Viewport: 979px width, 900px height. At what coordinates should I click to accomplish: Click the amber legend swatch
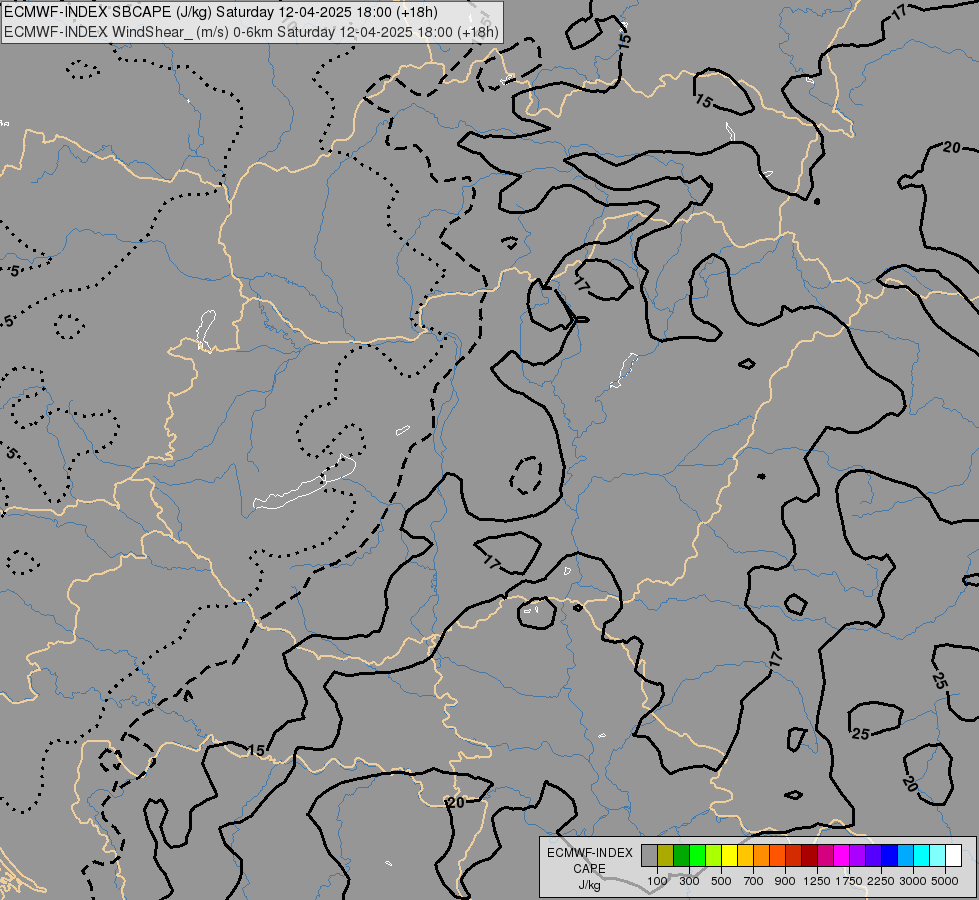tap(745, 855)
